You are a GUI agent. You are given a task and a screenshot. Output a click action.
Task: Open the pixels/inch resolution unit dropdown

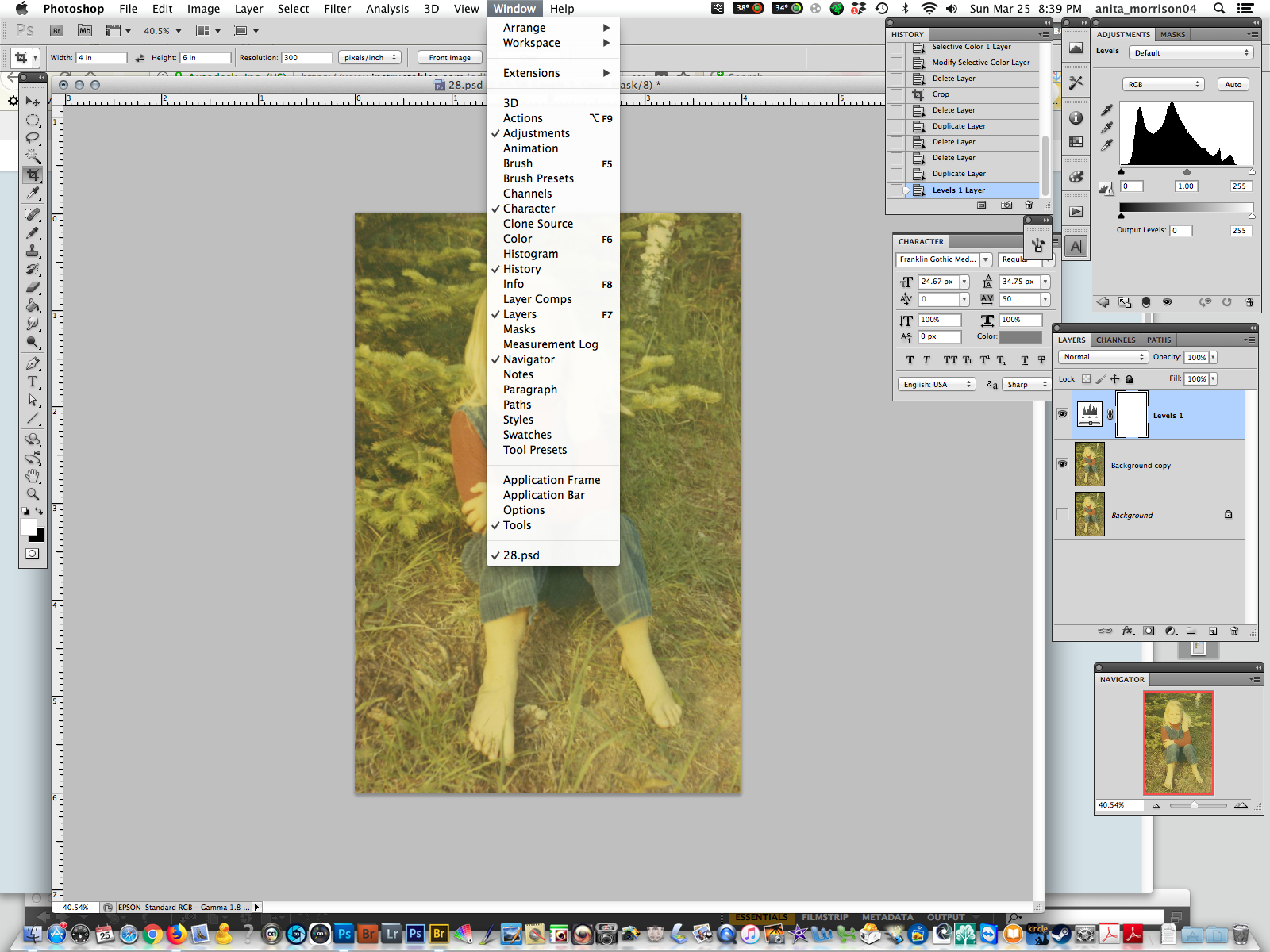(x=370, y=57)
